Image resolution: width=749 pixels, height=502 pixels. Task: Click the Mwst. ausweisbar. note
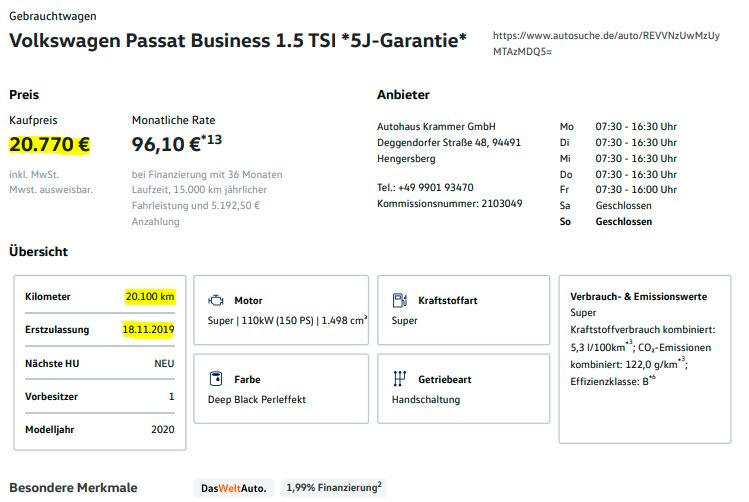(x=51, y=190)
